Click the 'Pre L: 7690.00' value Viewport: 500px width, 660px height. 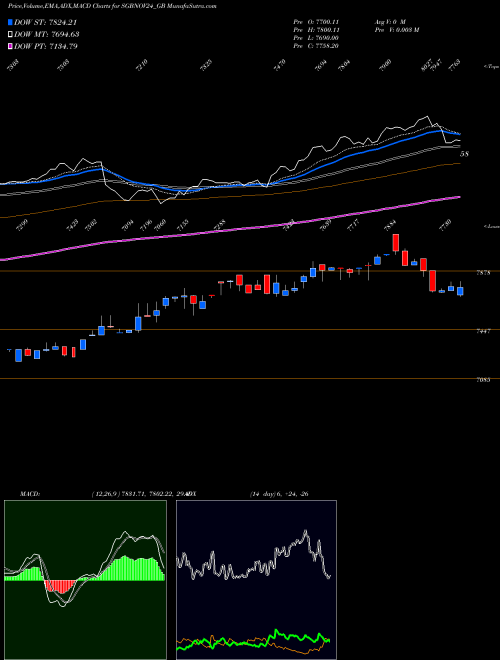pos(316,38)
